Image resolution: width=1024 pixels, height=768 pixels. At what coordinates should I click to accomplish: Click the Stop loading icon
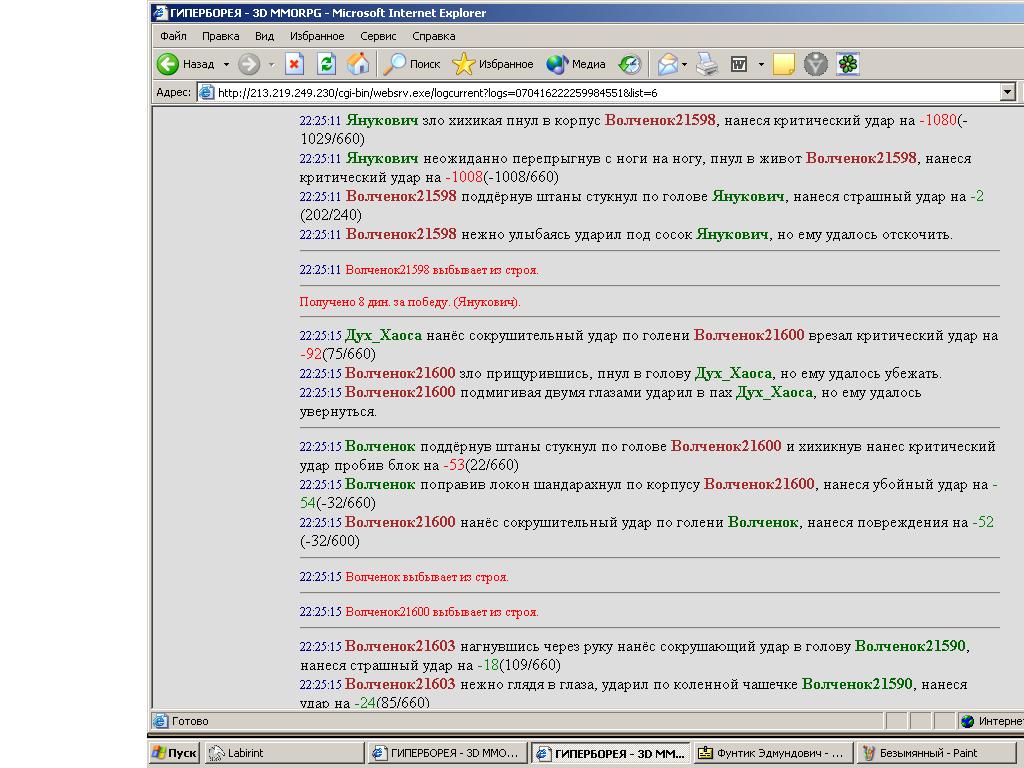(295, 64)
